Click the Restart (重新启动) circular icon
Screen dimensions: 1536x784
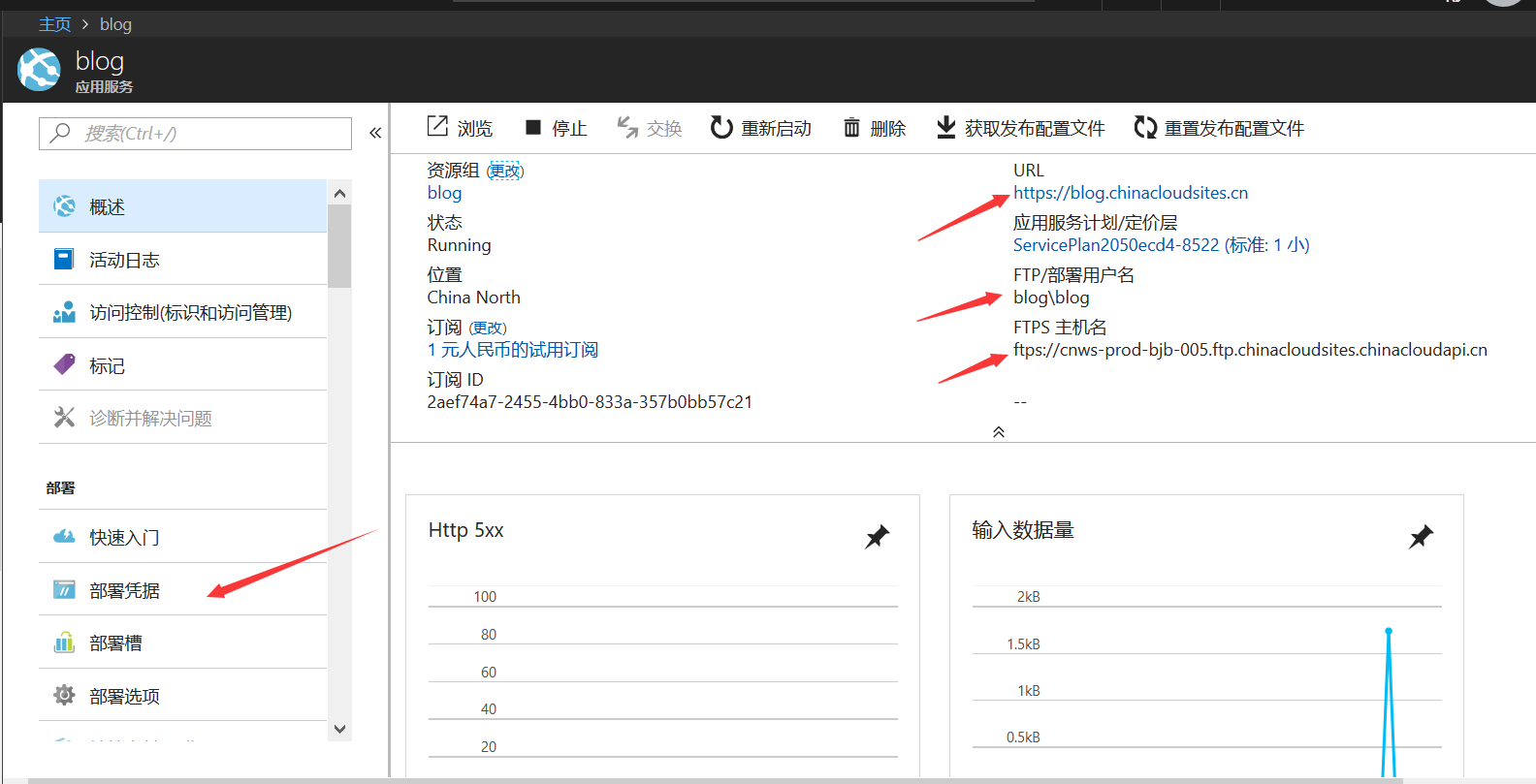click(x=721, y=127)
